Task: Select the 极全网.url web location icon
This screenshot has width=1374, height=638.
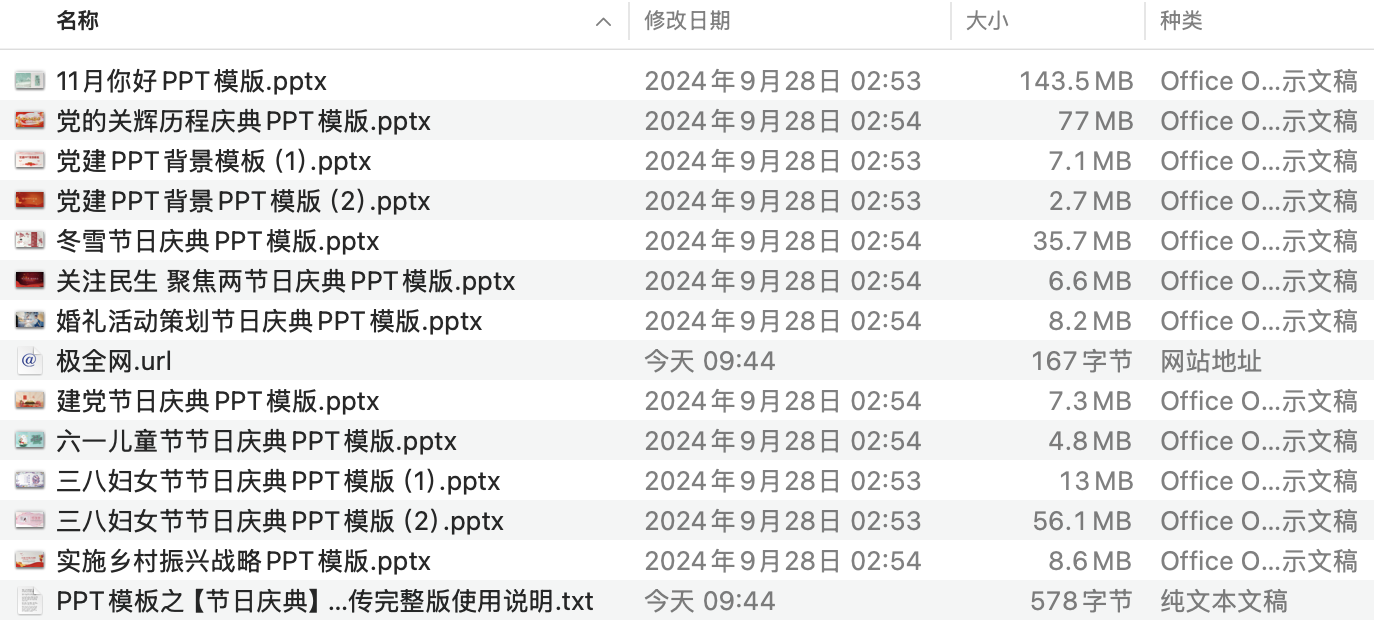Action: (x=30, y=361)
